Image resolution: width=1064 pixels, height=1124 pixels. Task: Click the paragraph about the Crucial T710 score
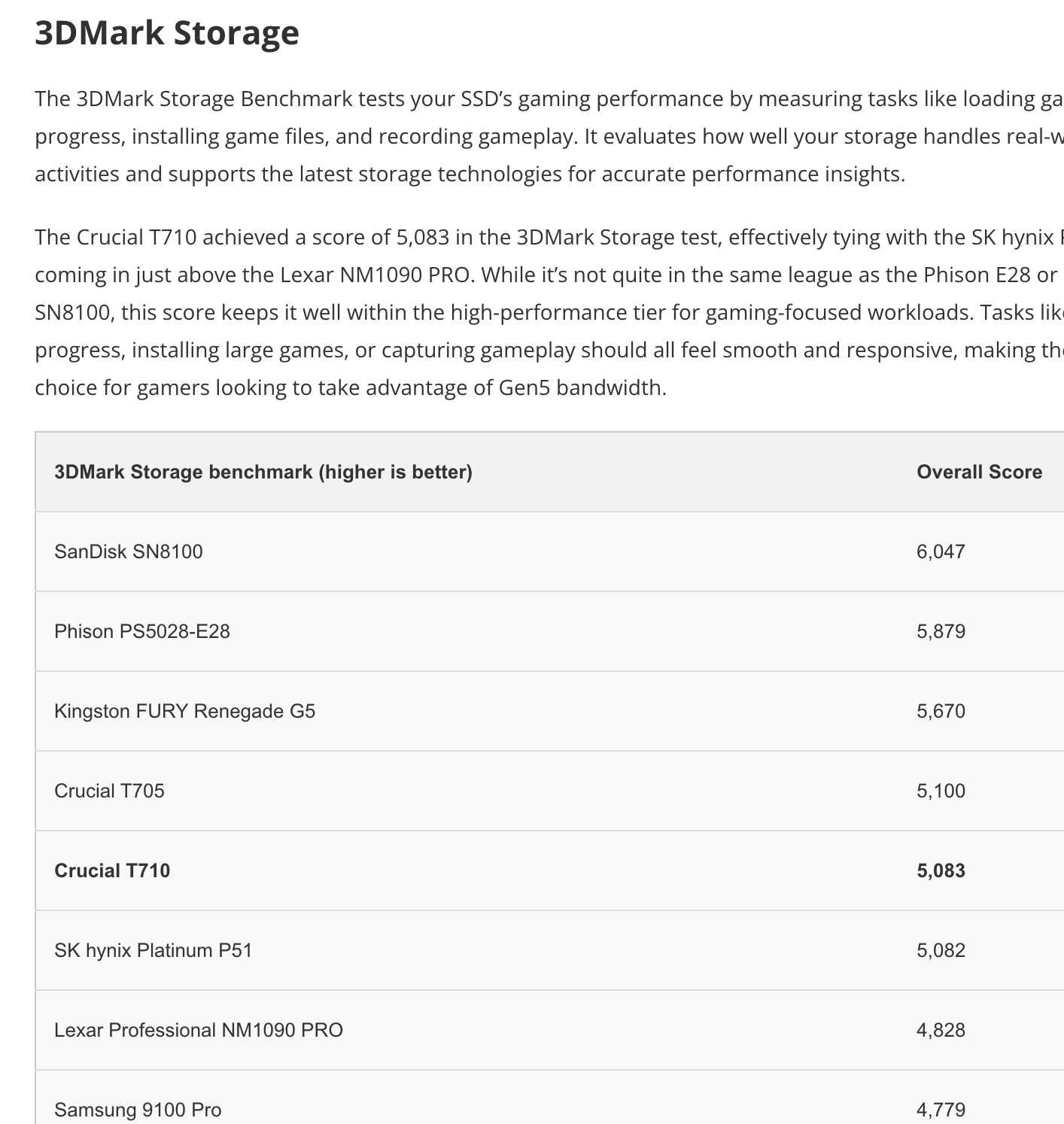point(527,312)
